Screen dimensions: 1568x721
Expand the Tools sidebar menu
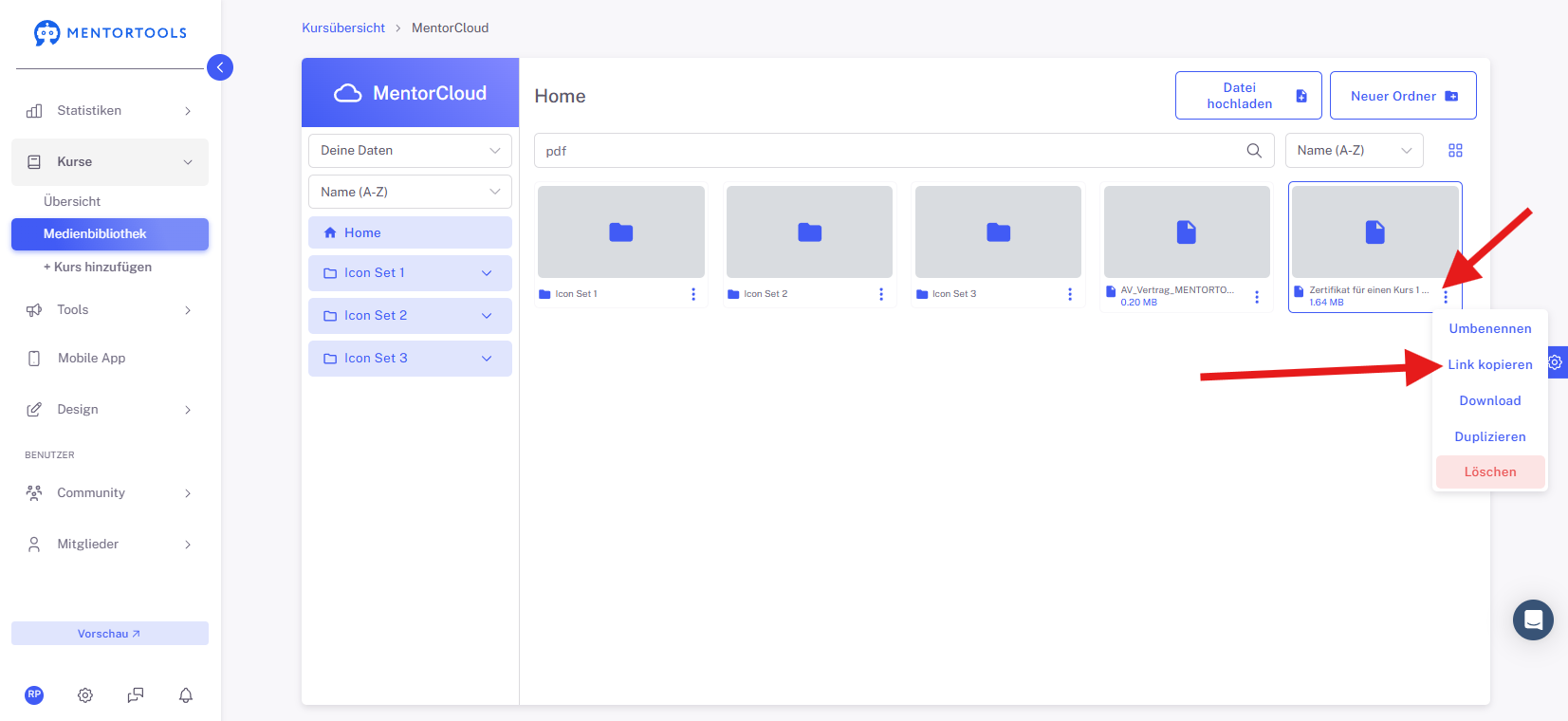[x=188, y=310]
